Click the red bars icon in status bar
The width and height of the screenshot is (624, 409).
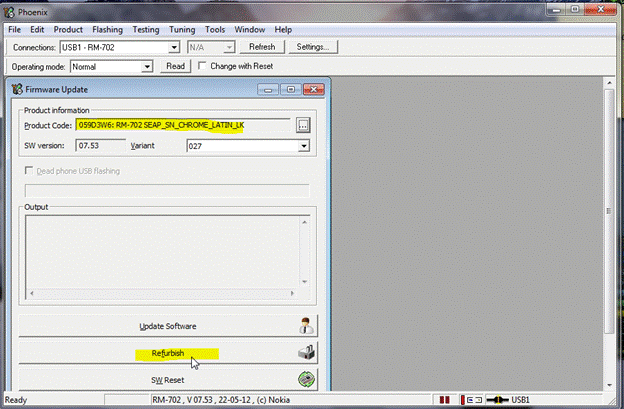(445, 400)
